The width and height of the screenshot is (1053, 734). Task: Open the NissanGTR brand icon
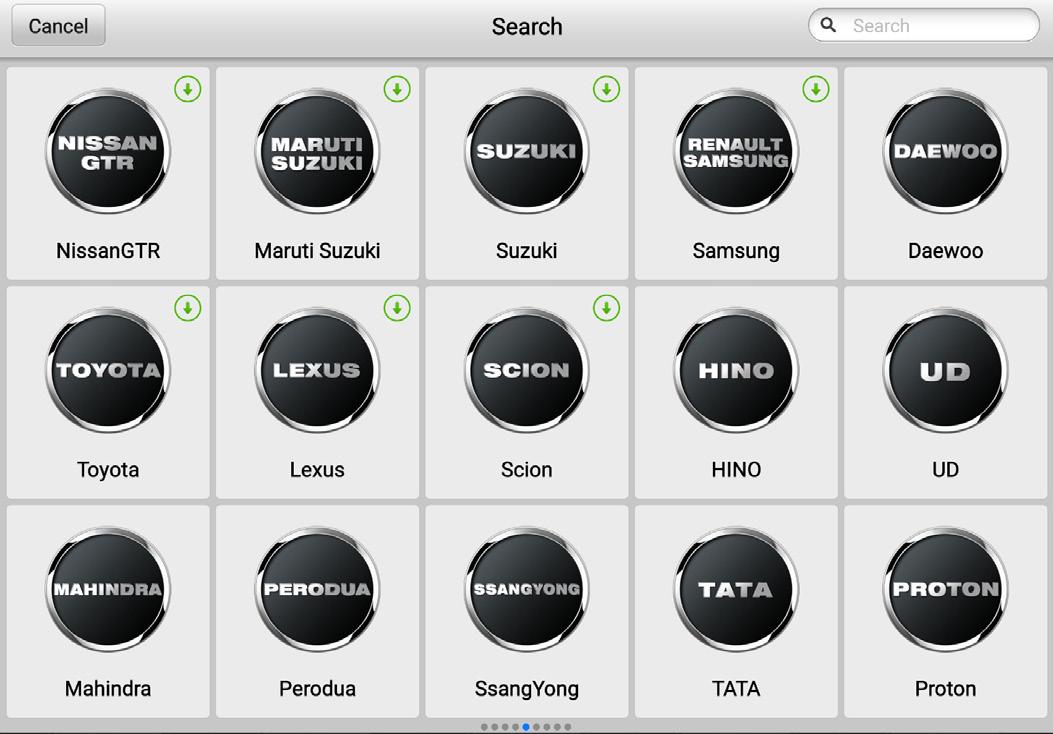(108, 151)
